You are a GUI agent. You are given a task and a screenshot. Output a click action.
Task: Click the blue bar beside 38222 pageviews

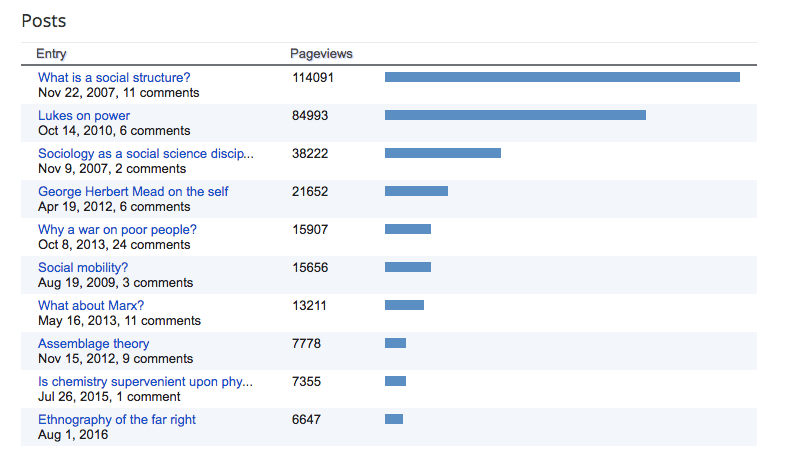442,153
